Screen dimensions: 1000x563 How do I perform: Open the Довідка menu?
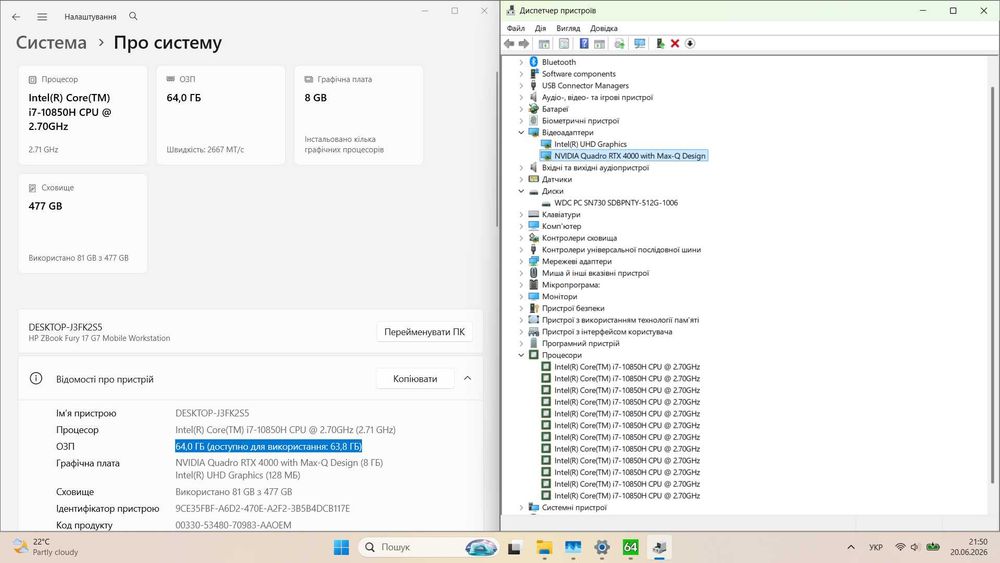tap(603, 28)
